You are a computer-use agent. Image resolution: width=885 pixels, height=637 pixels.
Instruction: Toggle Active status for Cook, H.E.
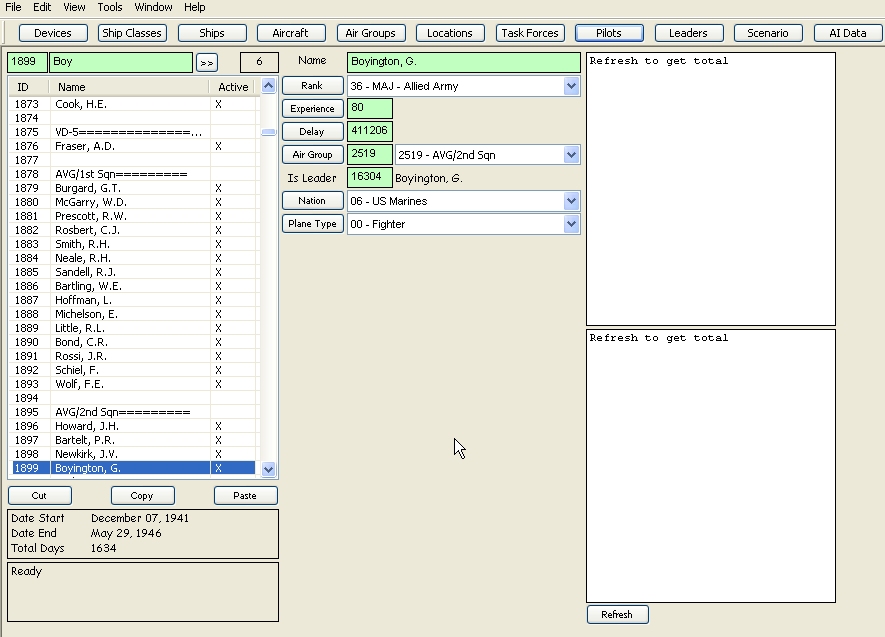tap(218, 103)
